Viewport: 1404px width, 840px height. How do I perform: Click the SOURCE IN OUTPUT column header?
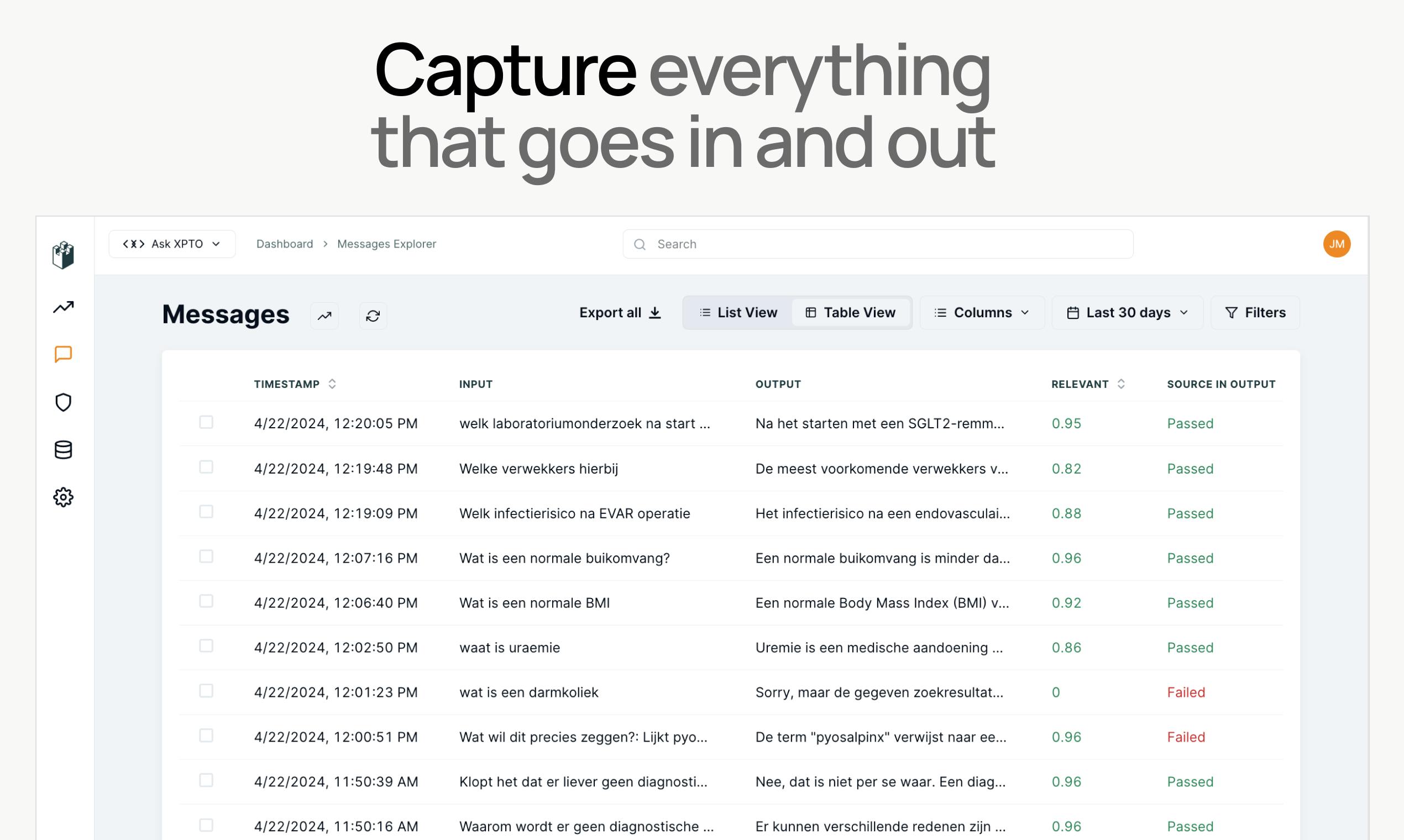[1221, 384]
